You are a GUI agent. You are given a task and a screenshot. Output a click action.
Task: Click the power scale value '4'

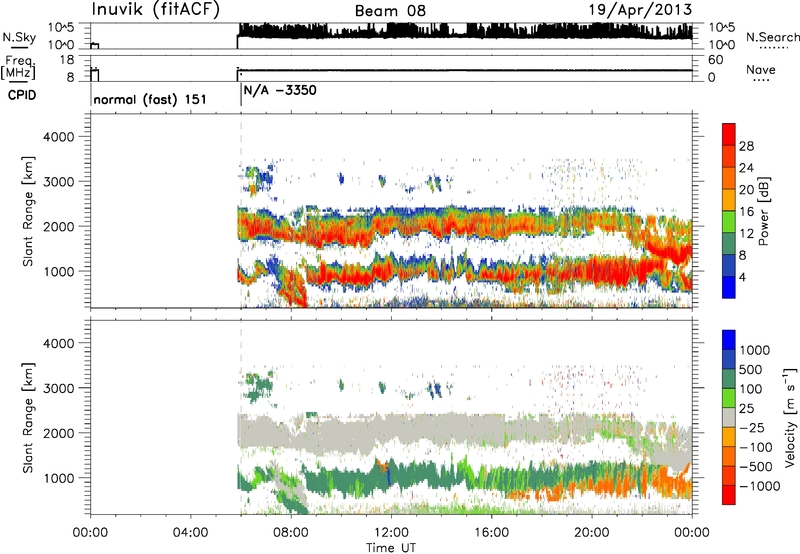(x=742, y=277)
